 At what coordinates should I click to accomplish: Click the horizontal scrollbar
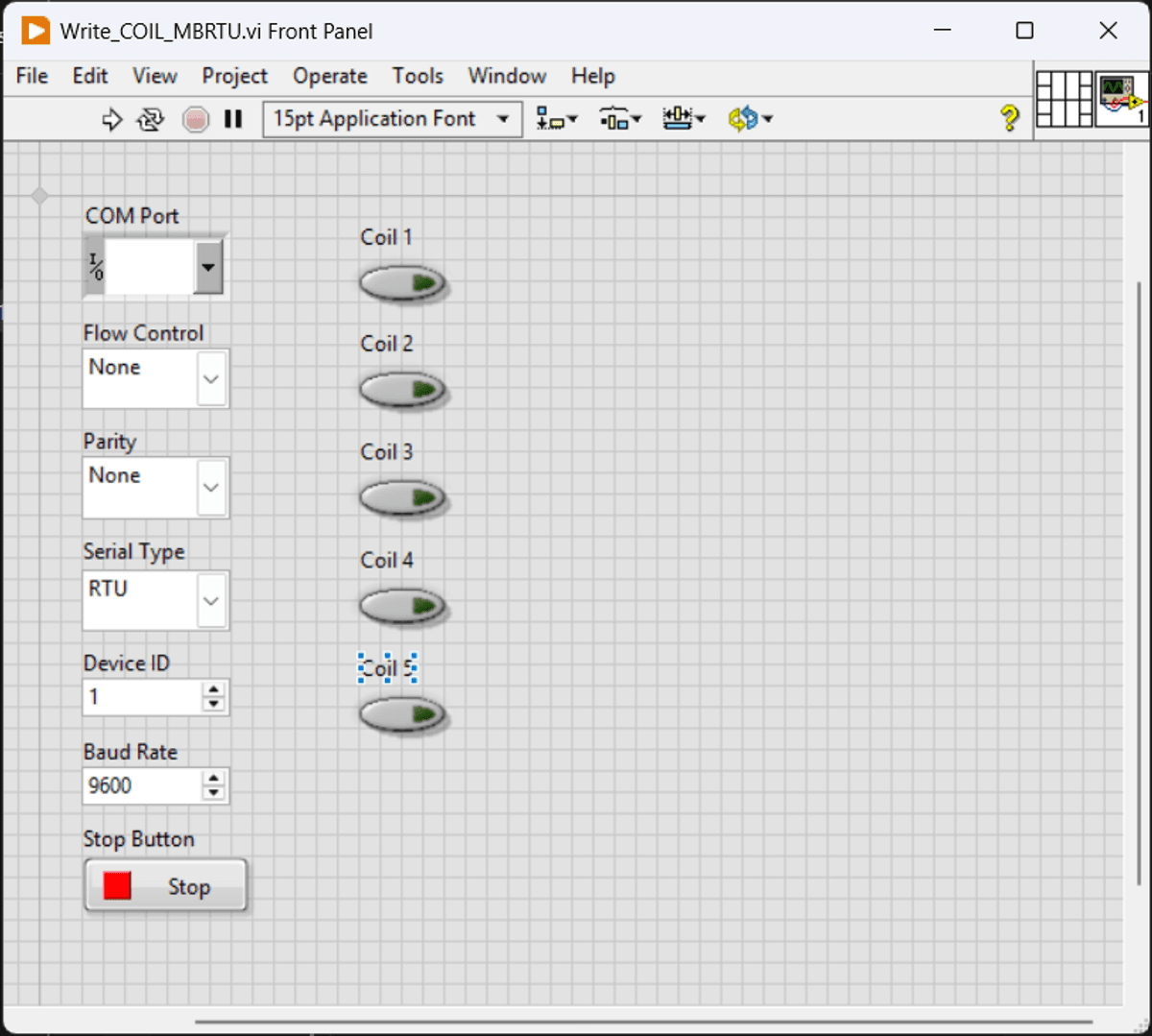643,1022
